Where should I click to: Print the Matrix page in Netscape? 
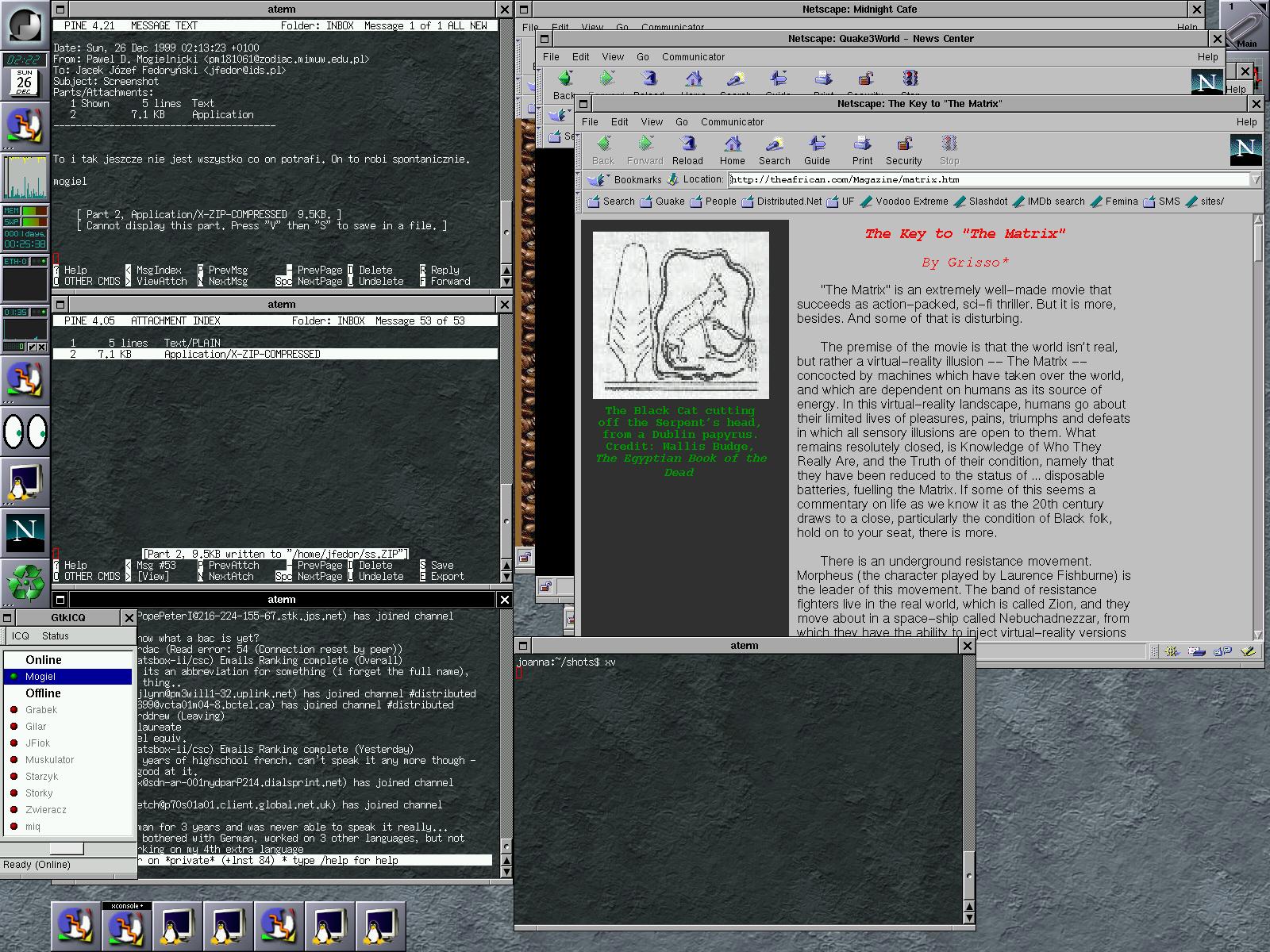[x=862, y=149]
